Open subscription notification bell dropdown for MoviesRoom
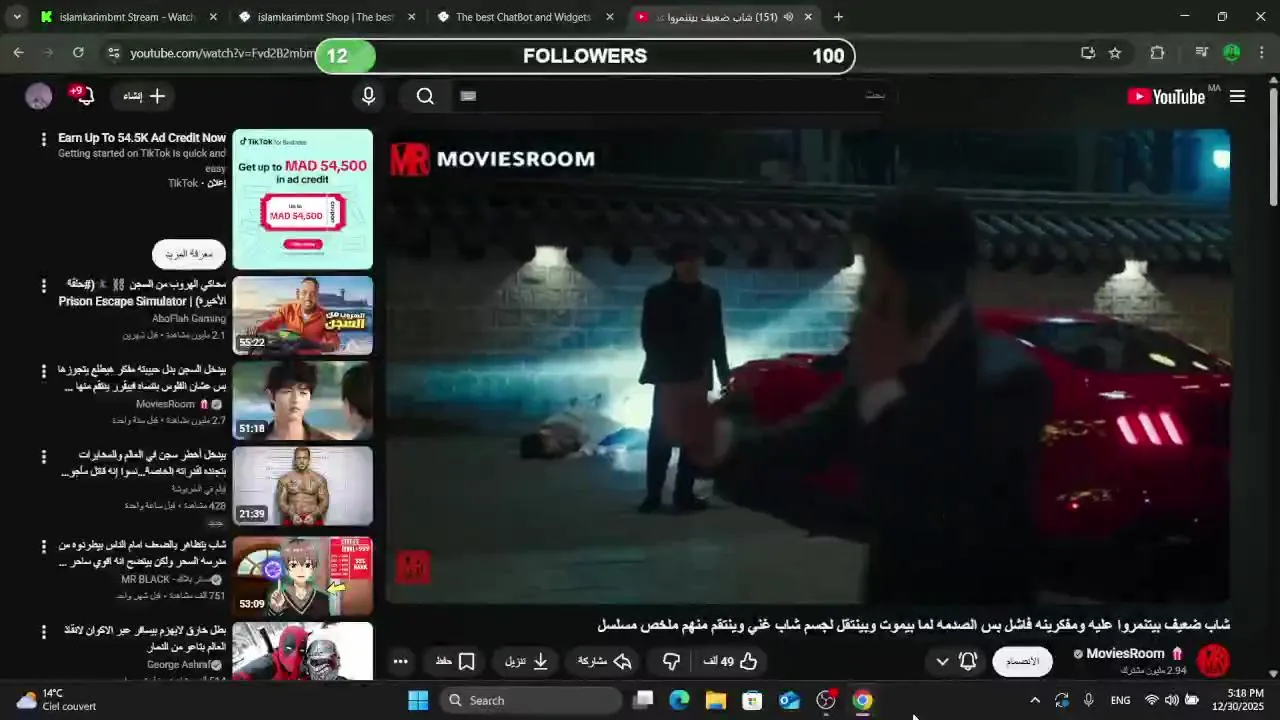 pyautogui.click(x=956, y=661)
